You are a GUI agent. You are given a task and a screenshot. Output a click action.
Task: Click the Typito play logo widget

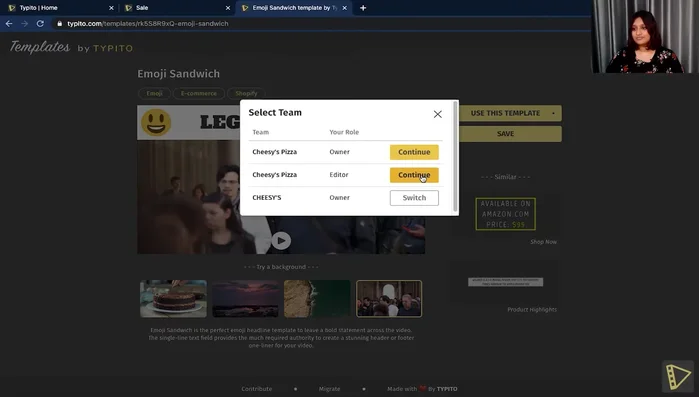click(x=678, y=377)
